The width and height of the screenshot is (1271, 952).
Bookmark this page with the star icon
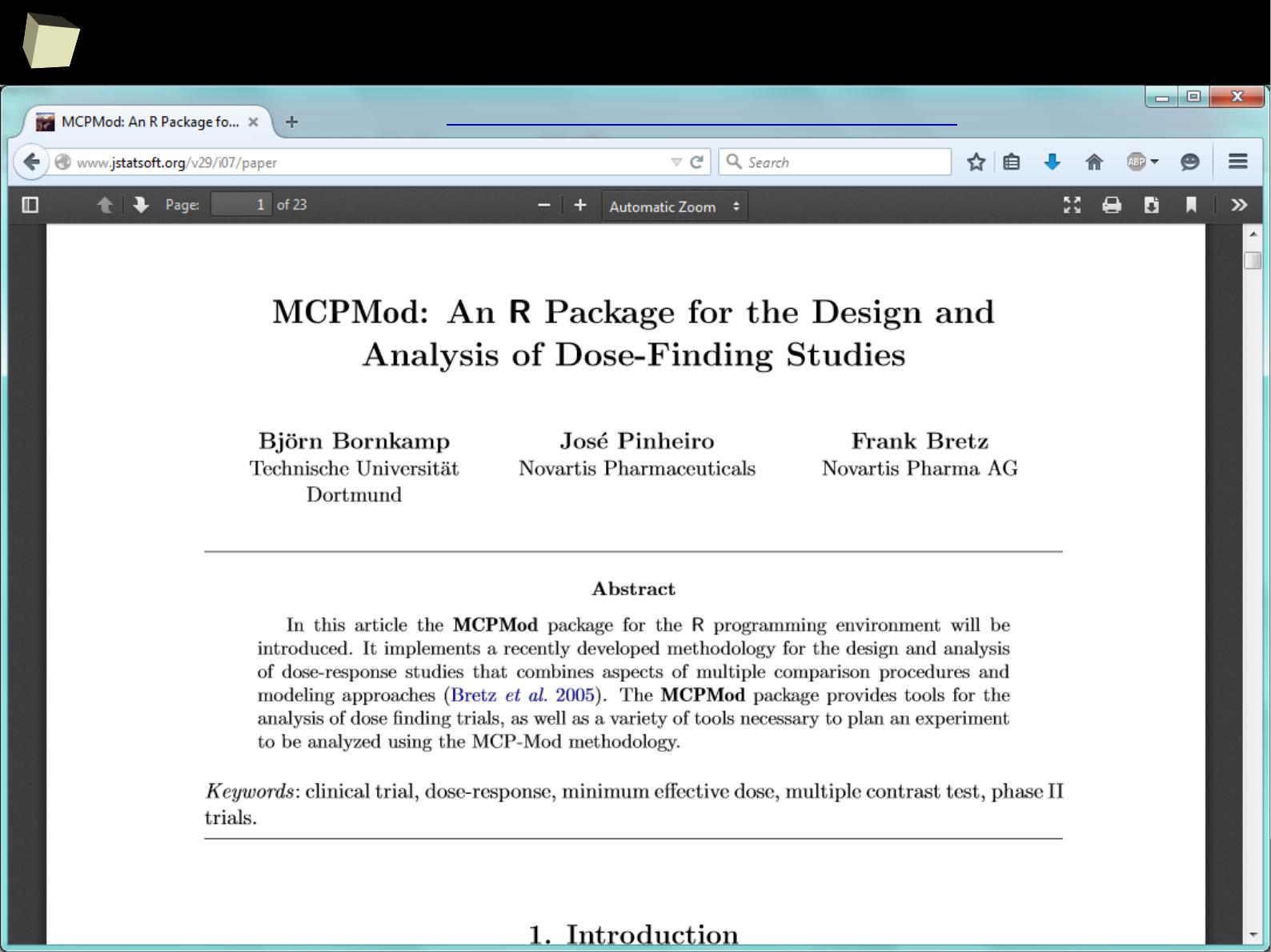[976, 162]
